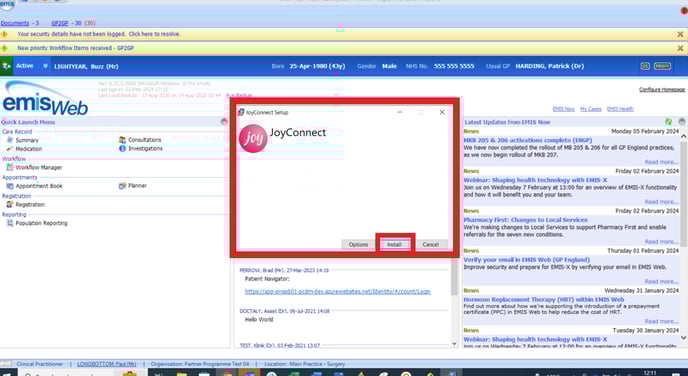Click the SCR icon in patient banner
The height and width of the screenshot is (376, 688).
pos(645,66)
